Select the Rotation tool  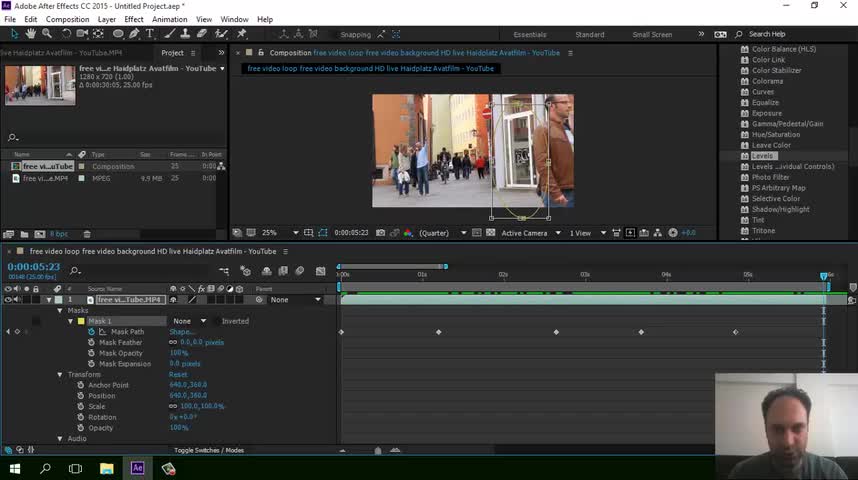coord(66,34)
